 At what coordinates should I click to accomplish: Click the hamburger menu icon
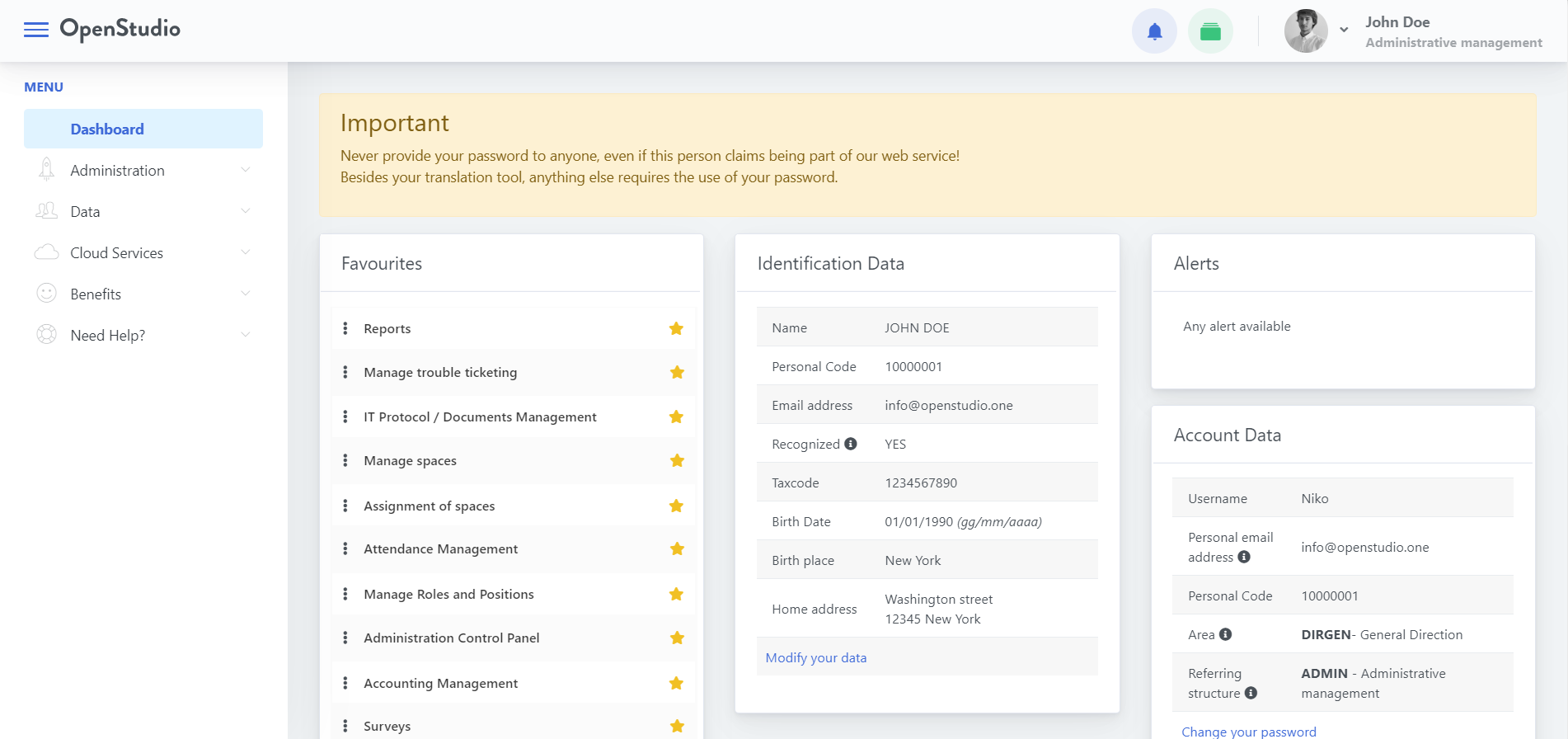(36, 31)
